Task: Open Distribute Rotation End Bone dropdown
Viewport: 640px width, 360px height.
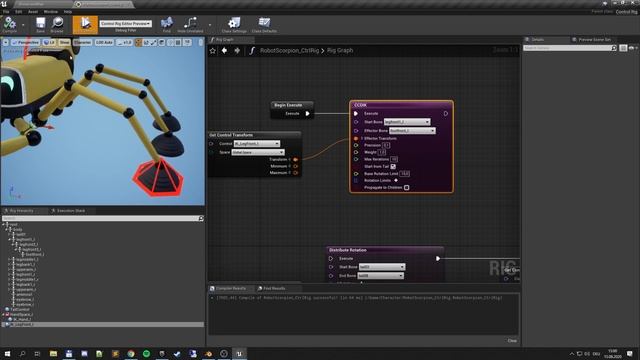Action: [x=381, y=276]
